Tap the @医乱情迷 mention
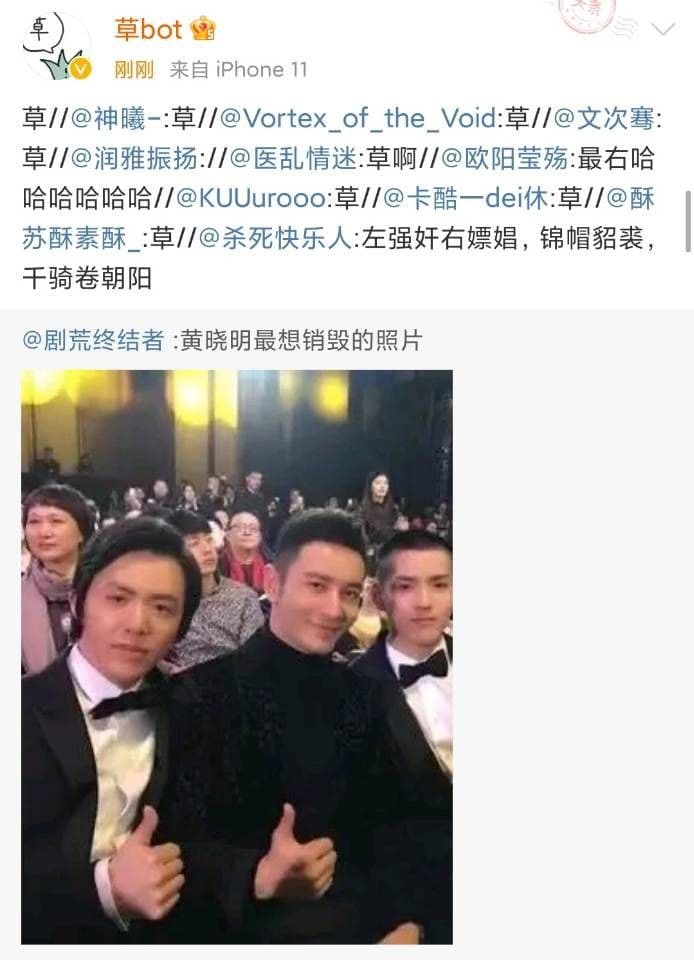Image resolution: width=694 pixels, height=960 pixels. click(294, 158)
